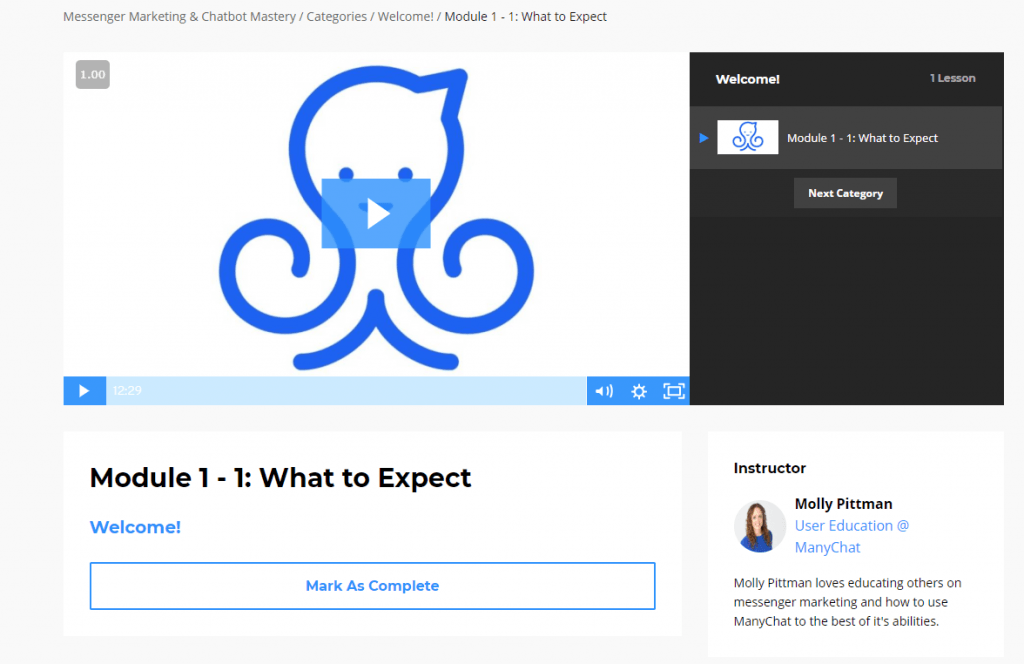Click the large play overlay on the video

[376, 213]
